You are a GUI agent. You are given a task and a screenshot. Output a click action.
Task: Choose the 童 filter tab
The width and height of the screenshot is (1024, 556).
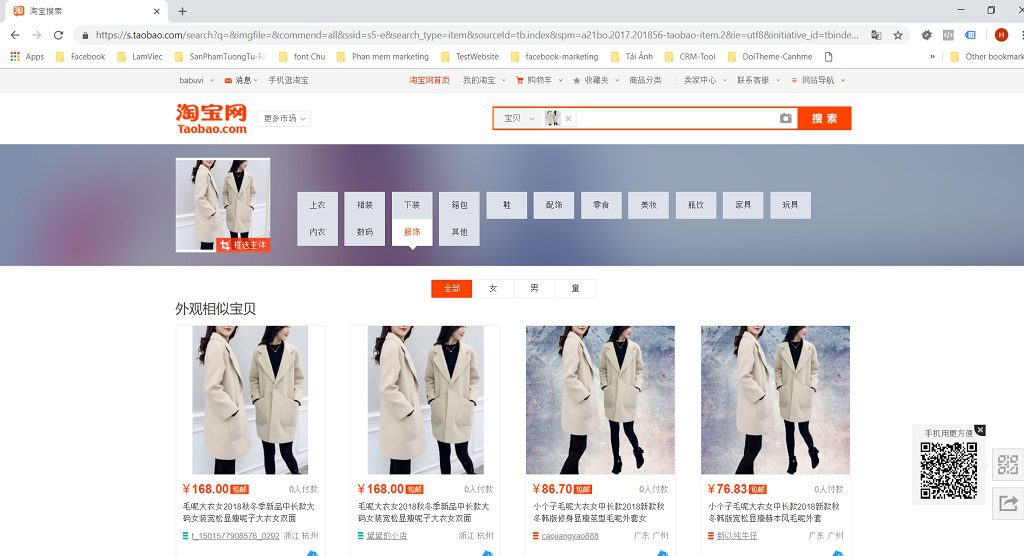(x=575, y=288)
